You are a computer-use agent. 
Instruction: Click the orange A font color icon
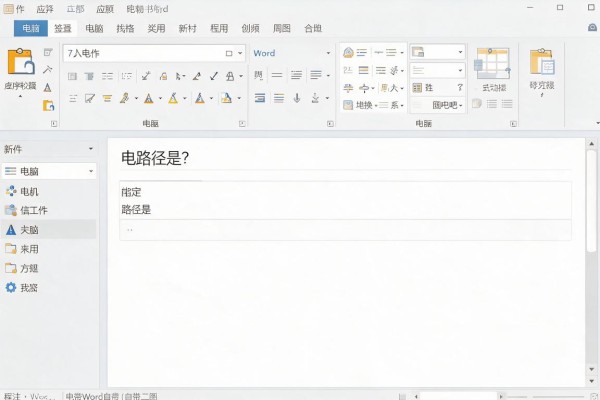pyautogui.click(x=148, y=98)
